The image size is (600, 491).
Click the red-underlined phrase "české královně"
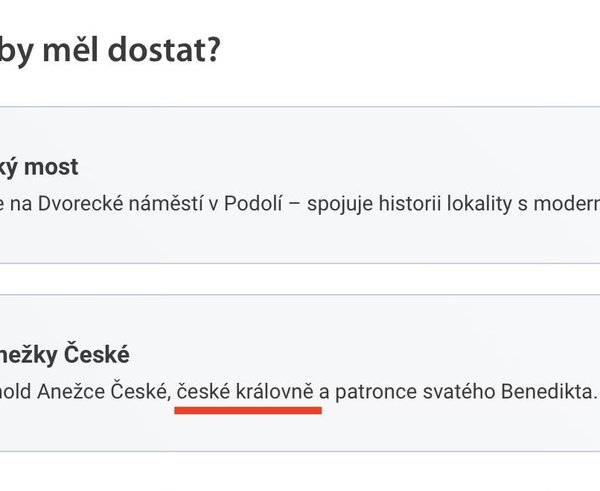tap(247, 393)
